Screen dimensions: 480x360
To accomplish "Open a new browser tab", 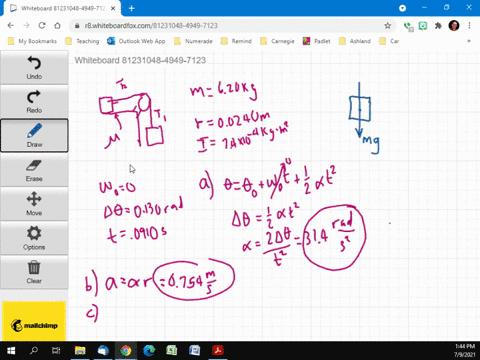I will click(x=131, y=8).
